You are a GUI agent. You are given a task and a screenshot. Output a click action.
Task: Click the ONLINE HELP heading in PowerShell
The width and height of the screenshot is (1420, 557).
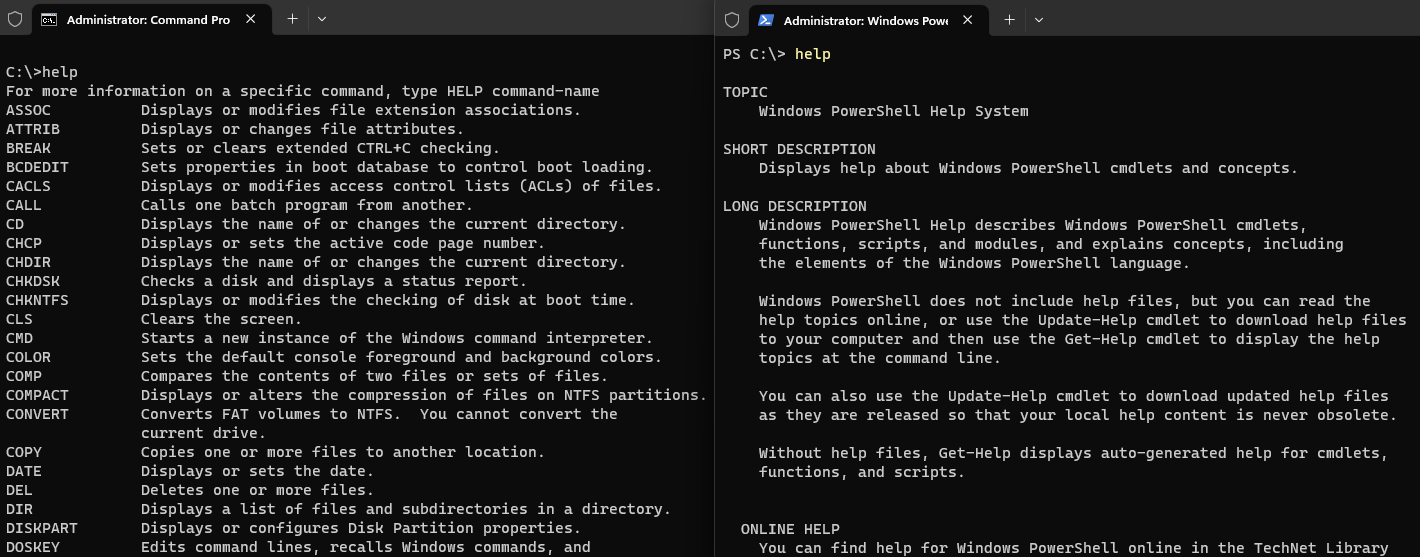[x=790, y=529]
